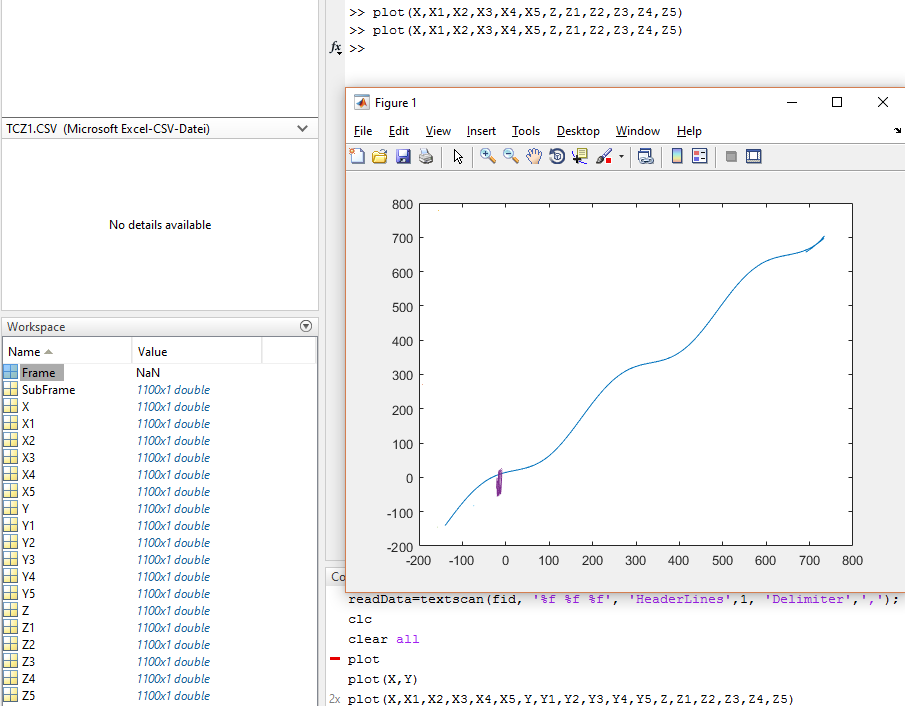Toggle the Insert Colorbar button
The height and width of the screenshot is (706, 905).
point(677,156)
